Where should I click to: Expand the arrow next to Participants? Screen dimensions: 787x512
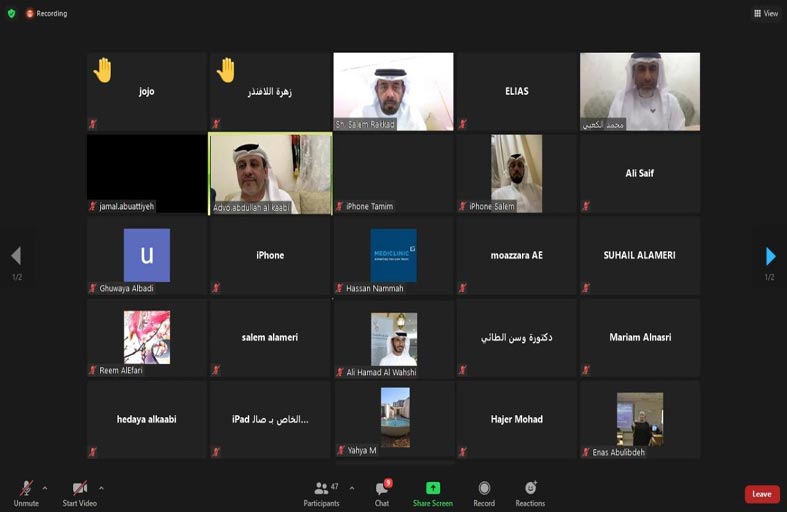pos(352,487)
